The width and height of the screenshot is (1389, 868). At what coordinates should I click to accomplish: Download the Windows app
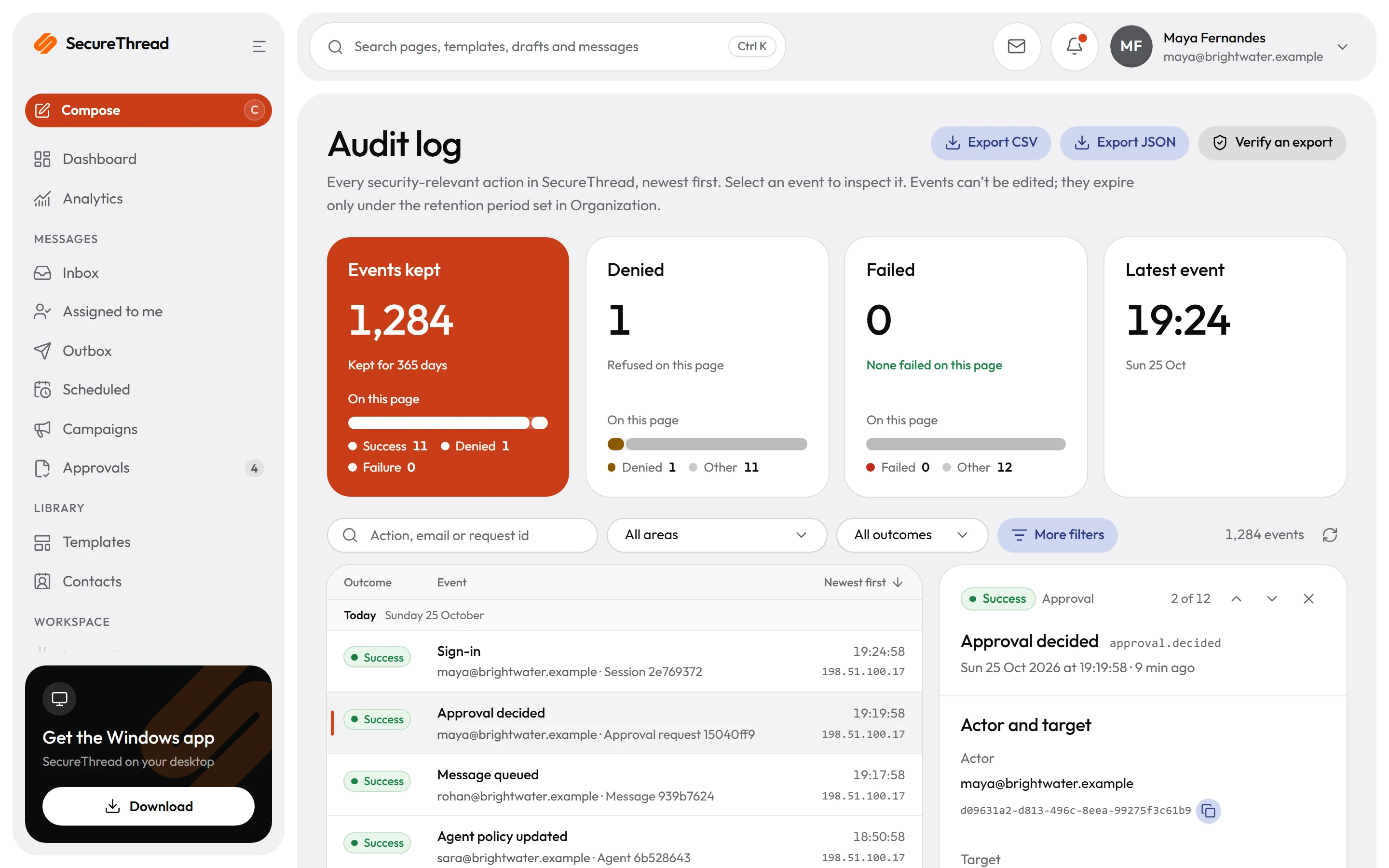[148, 806]
